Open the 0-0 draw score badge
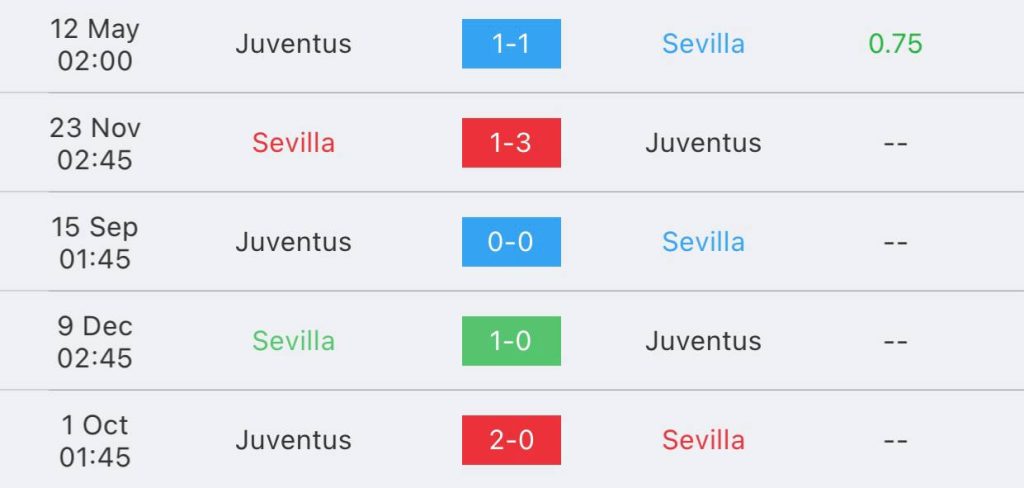Image resolution: width=1024 pixels, height=488 pixels. [x=511, y=242]
